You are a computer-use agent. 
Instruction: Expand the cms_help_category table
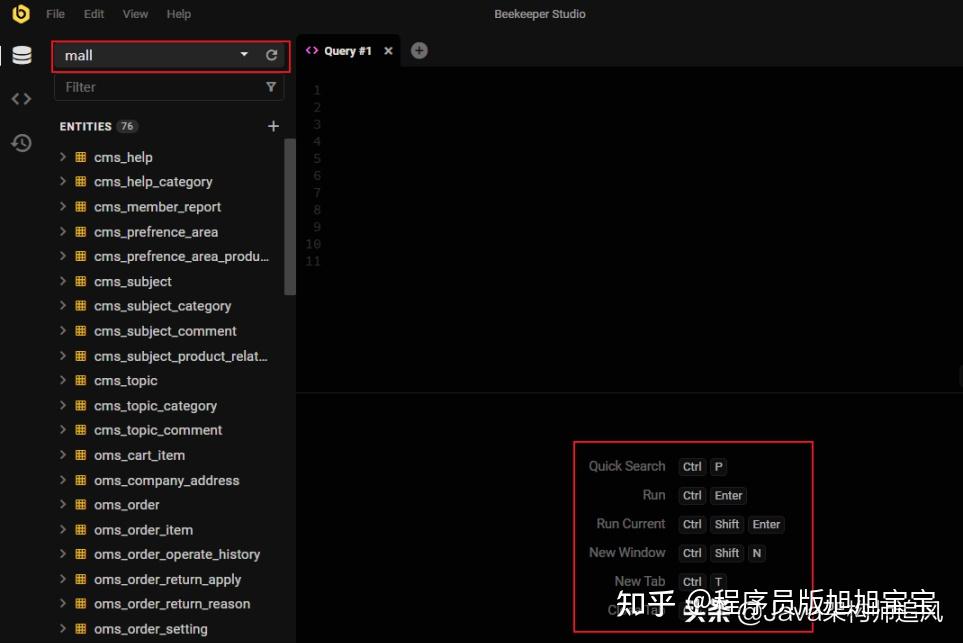pyautogui.click(x=63, y=181)
